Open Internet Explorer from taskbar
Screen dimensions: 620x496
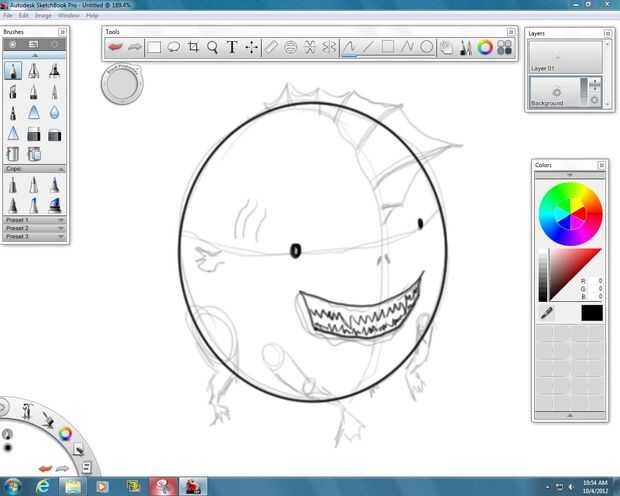click(x=42, y=486)
